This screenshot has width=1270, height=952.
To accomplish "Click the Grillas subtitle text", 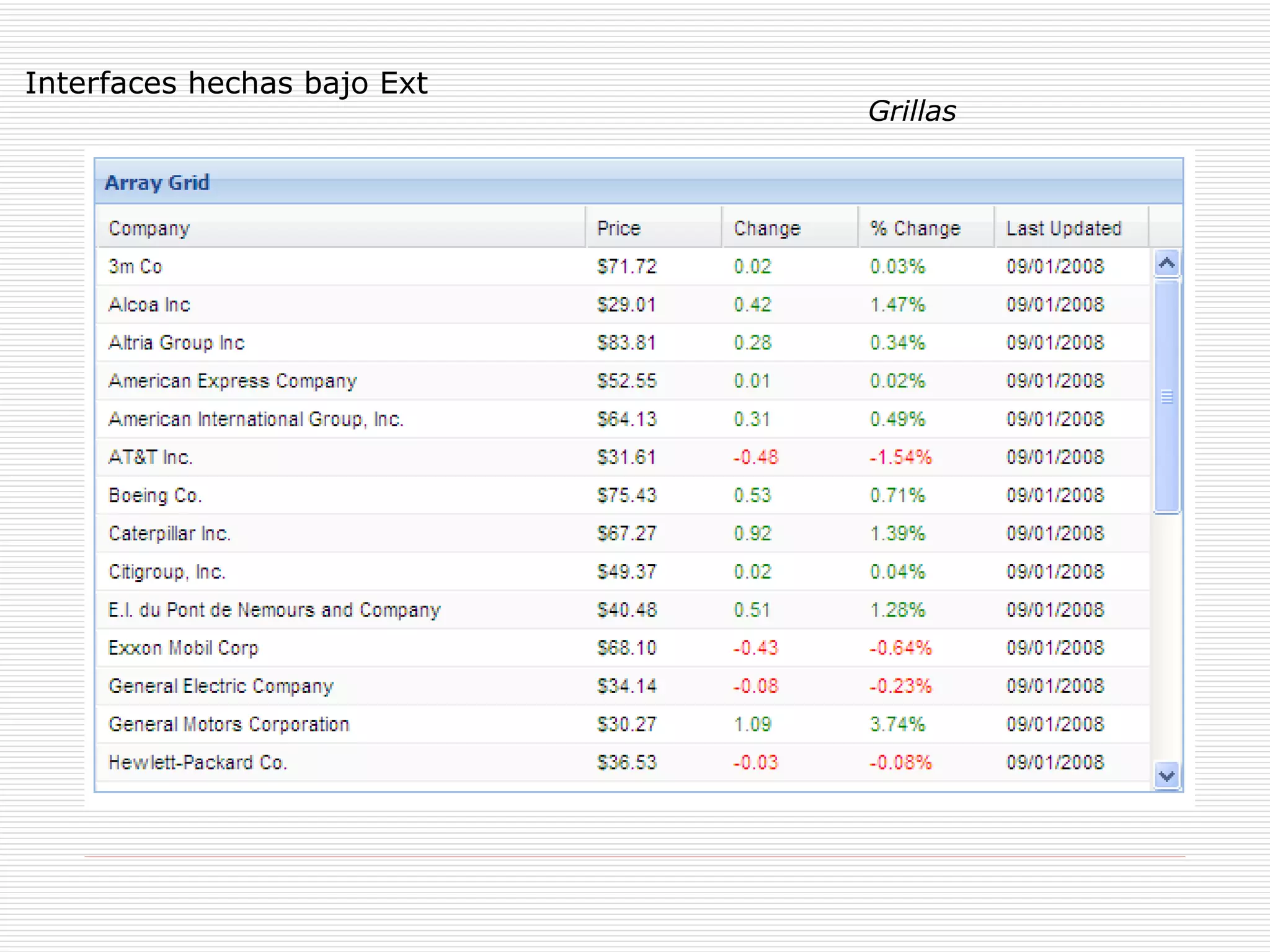I will 912,112.
